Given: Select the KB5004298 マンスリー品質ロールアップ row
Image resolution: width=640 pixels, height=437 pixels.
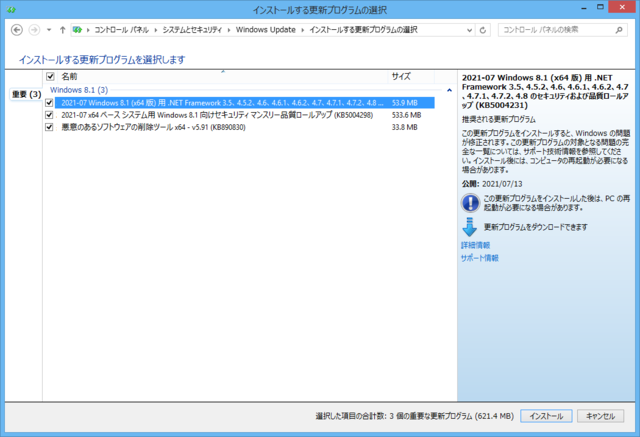Looking at the screenshot, I should tap(244, 115).
